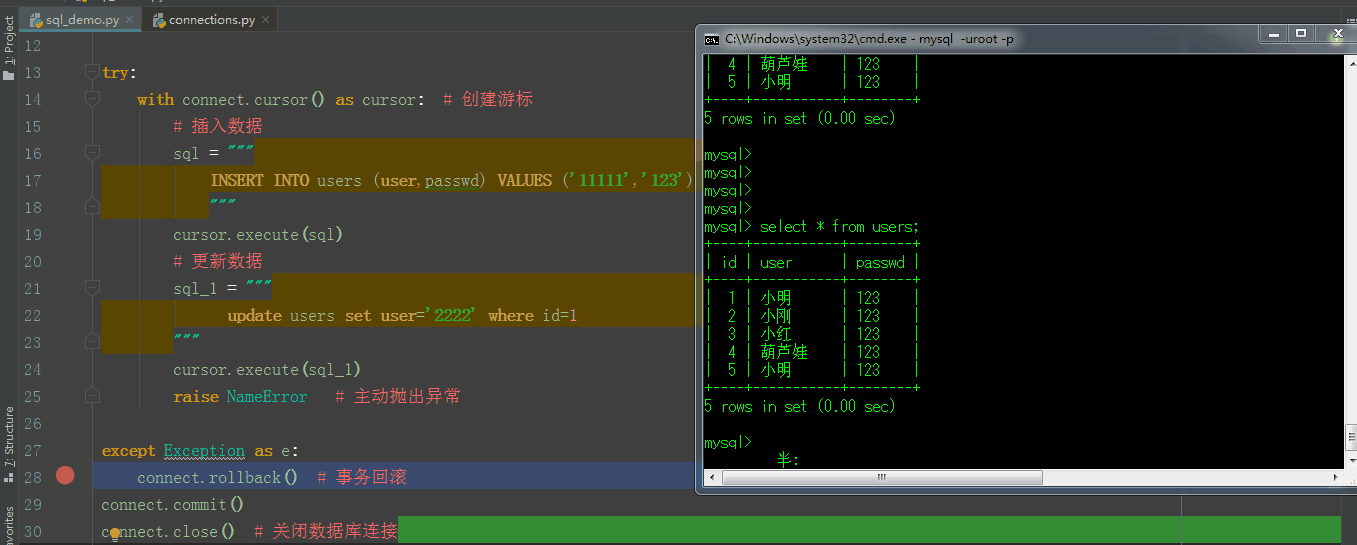
Task: Click the cmd.exe window system icon
Action: [x=711, y=39]
